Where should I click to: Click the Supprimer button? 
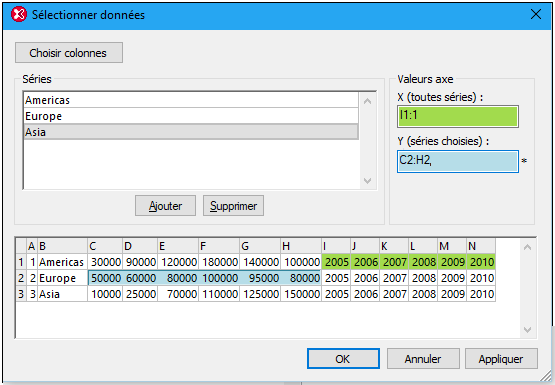(x=233, y=206)
